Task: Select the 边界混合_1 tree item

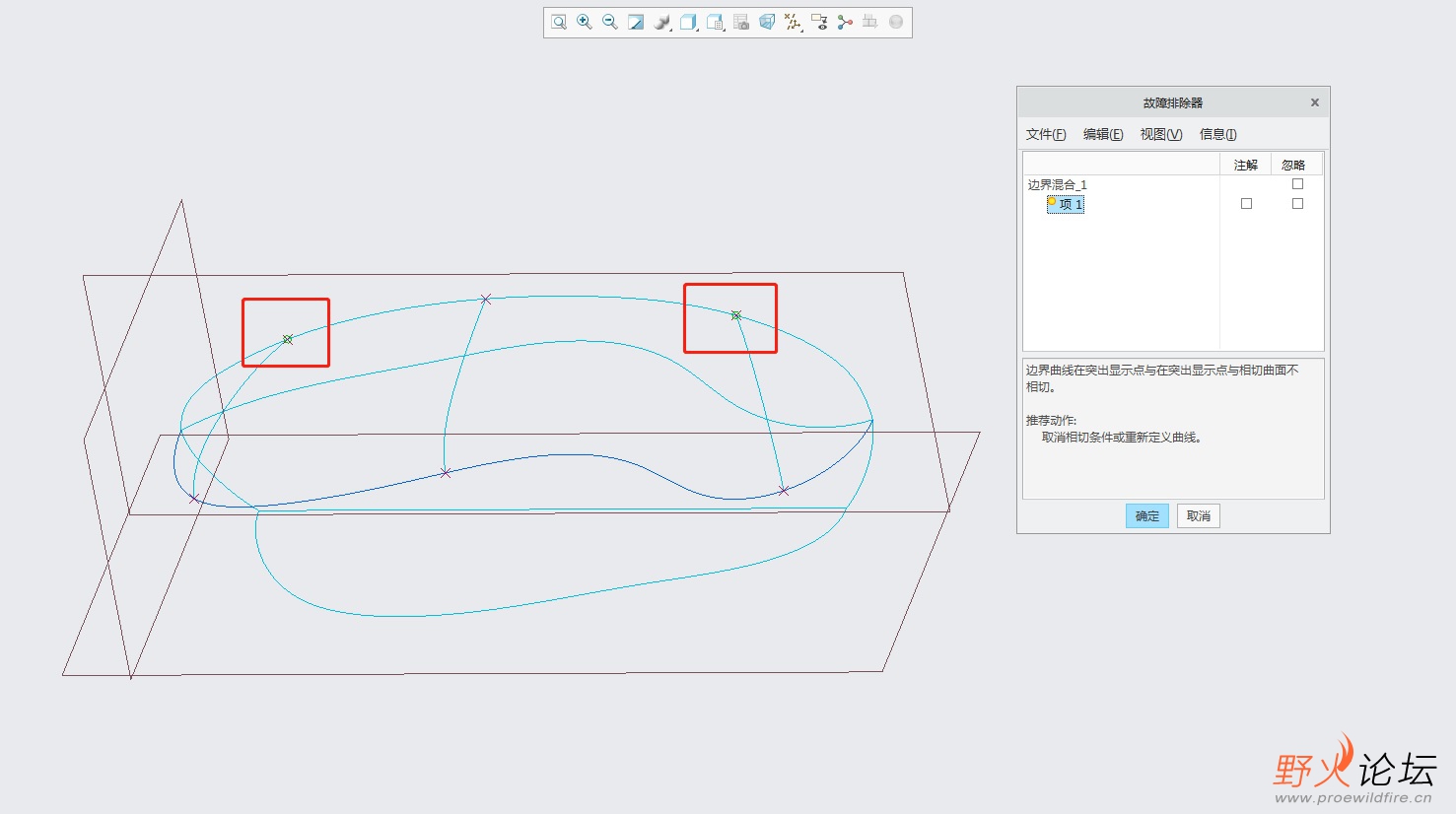Action: [1057, 184]
